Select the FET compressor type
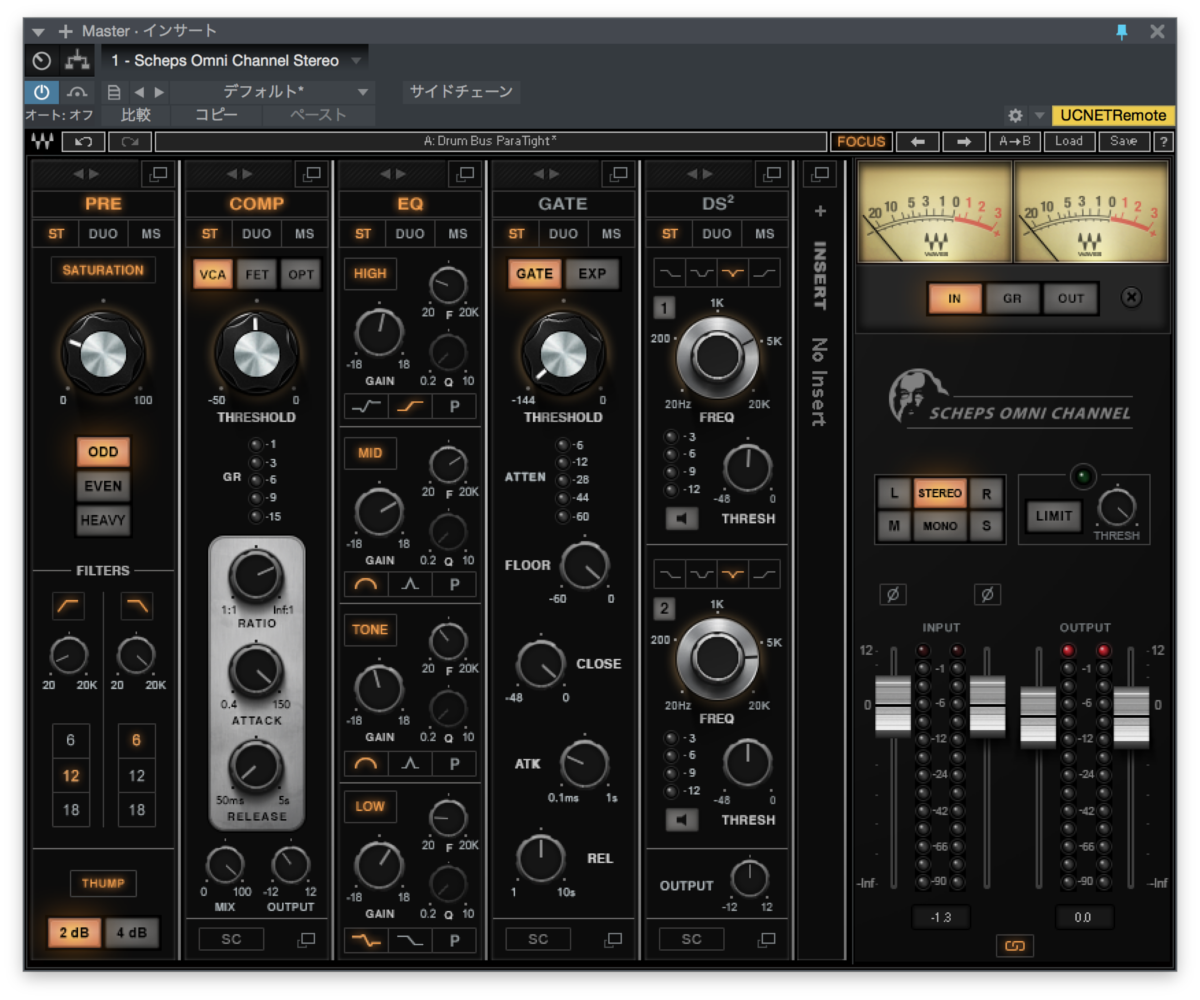The image size is (1200, 1000). [x=256, y=274]
